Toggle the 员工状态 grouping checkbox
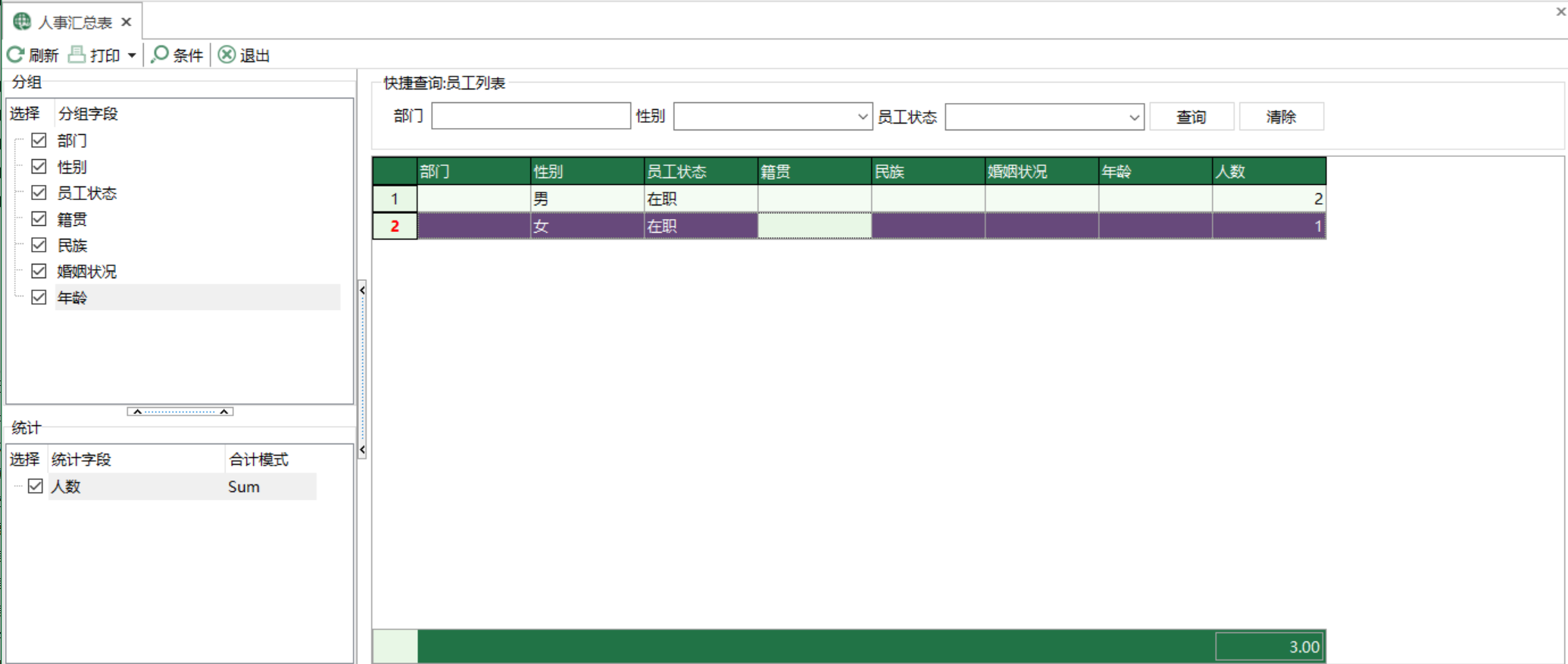The image size is (1568, 664). coord(39,193)
